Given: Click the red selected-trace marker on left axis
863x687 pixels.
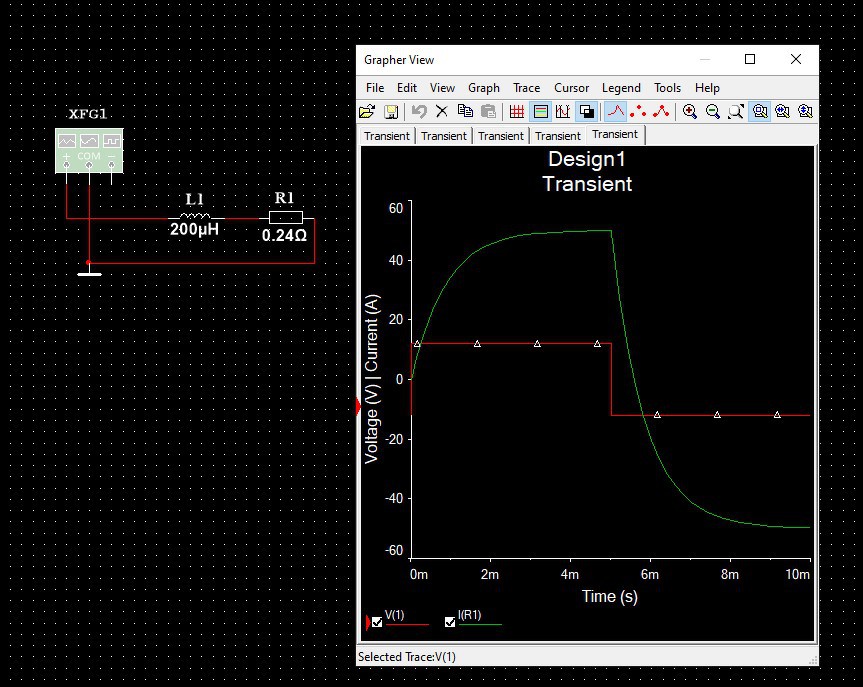Looking at the screenshot, I should [358, 407].
